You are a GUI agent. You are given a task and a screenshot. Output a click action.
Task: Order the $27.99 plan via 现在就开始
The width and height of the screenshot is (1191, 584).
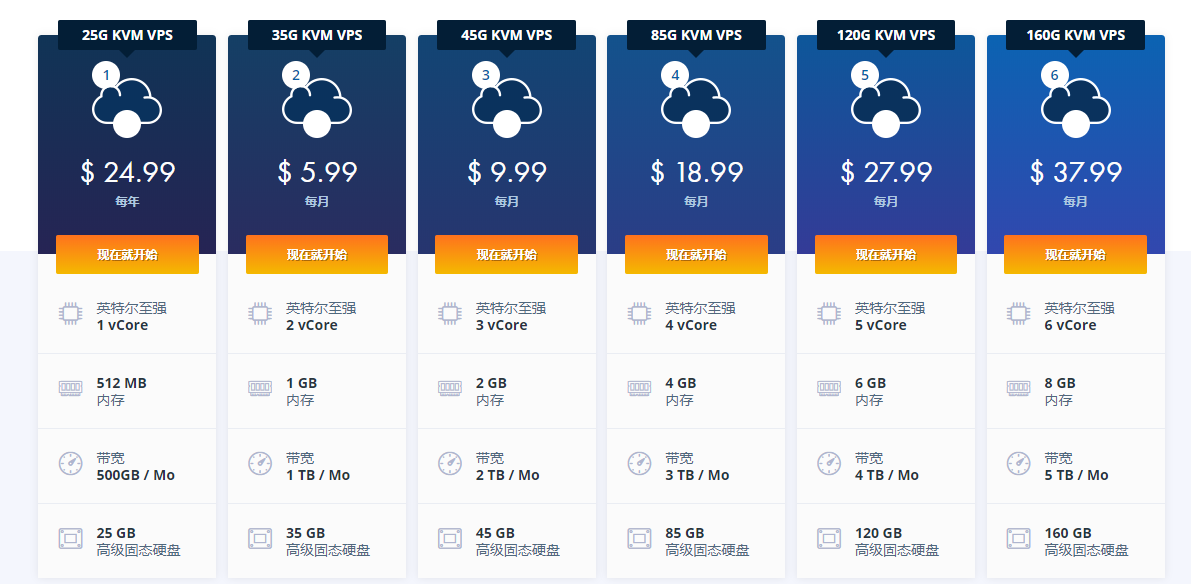click(x=886, y=255)
